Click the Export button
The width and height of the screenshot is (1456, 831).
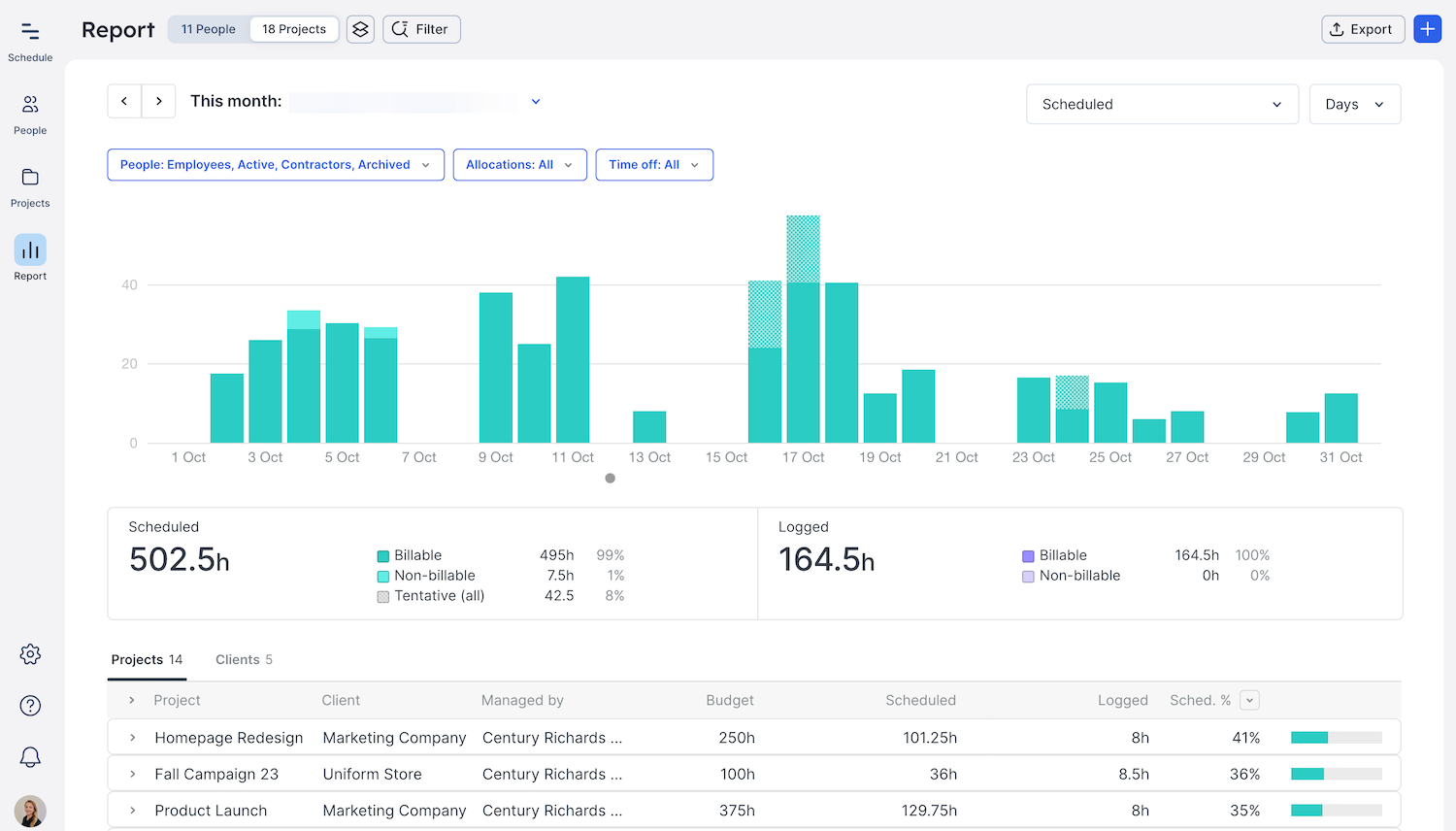1363,29
